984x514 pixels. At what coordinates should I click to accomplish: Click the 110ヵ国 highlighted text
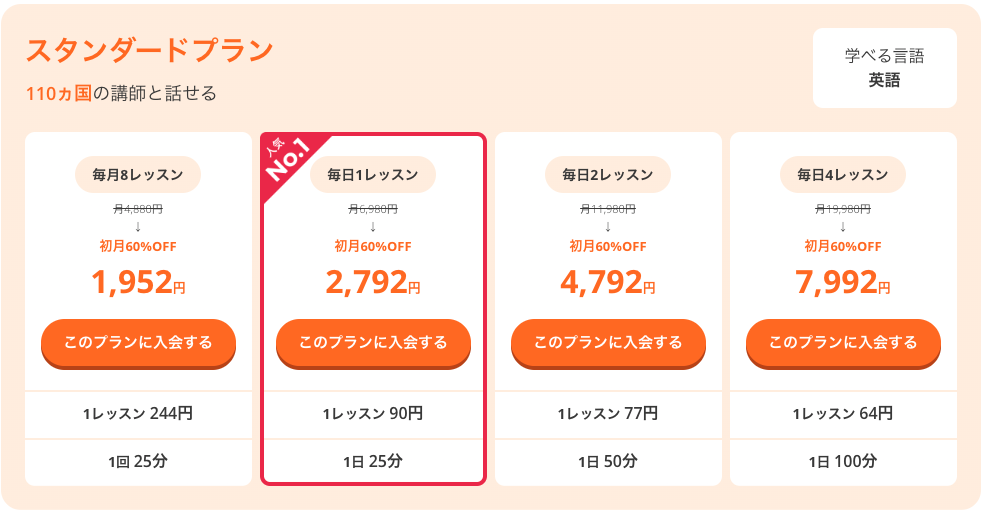tap(59, 94)
